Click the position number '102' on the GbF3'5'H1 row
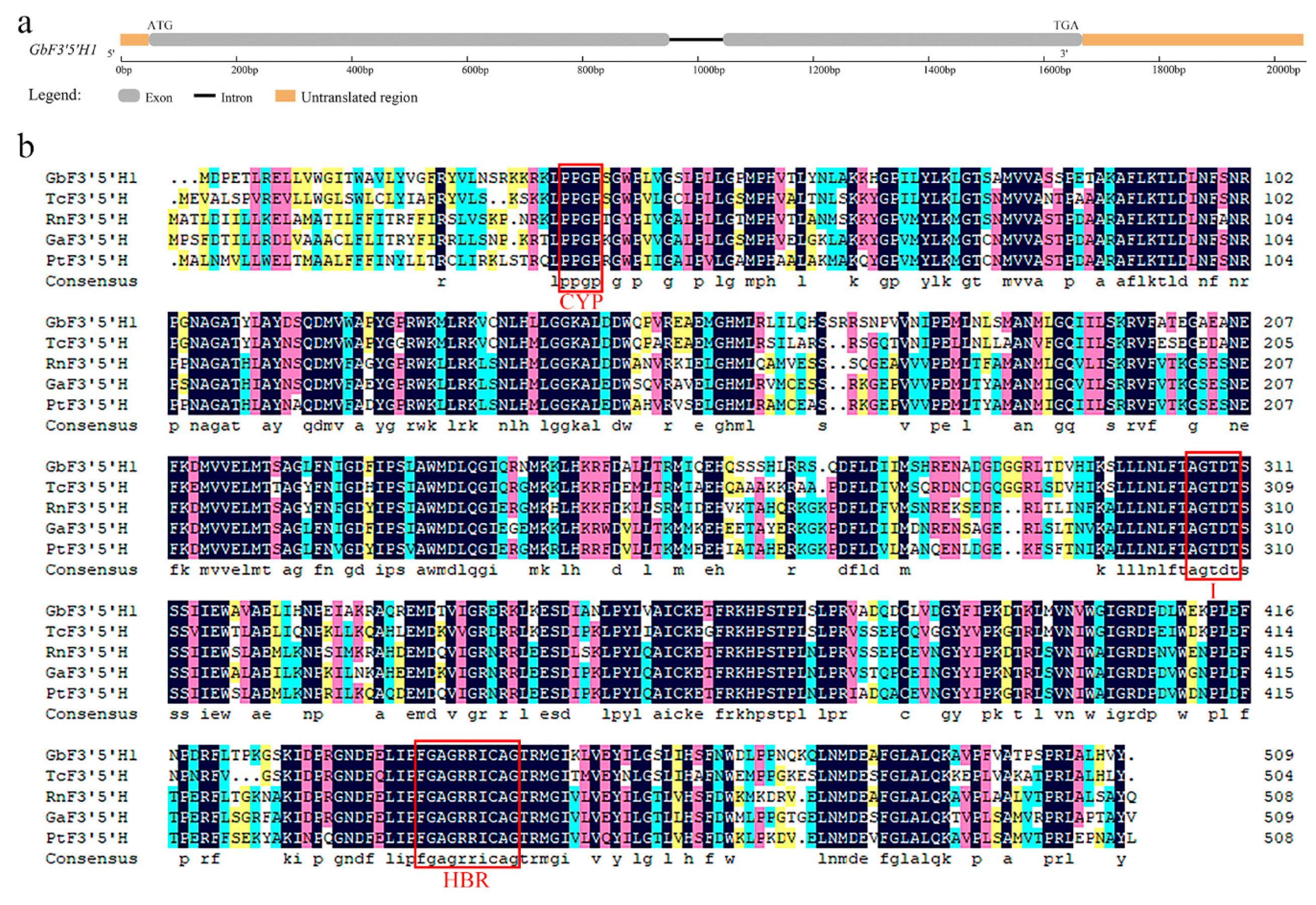1316x905 pixels. coord(1278,178)
